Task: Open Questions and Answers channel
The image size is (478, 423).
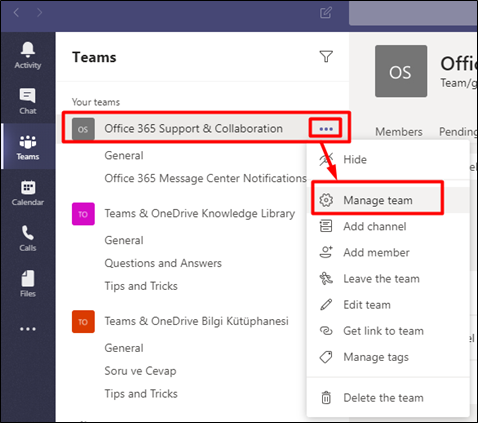Action: 163,263
